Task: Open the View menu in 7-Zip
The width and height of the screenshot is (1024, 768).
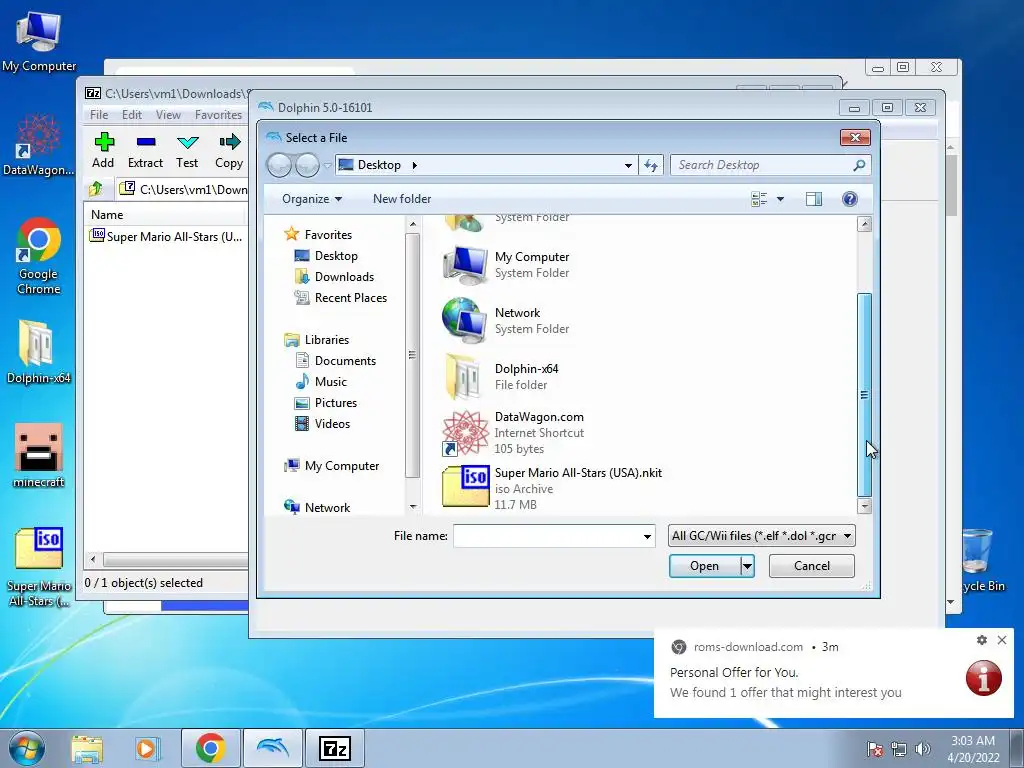Action: pos(168,115)
